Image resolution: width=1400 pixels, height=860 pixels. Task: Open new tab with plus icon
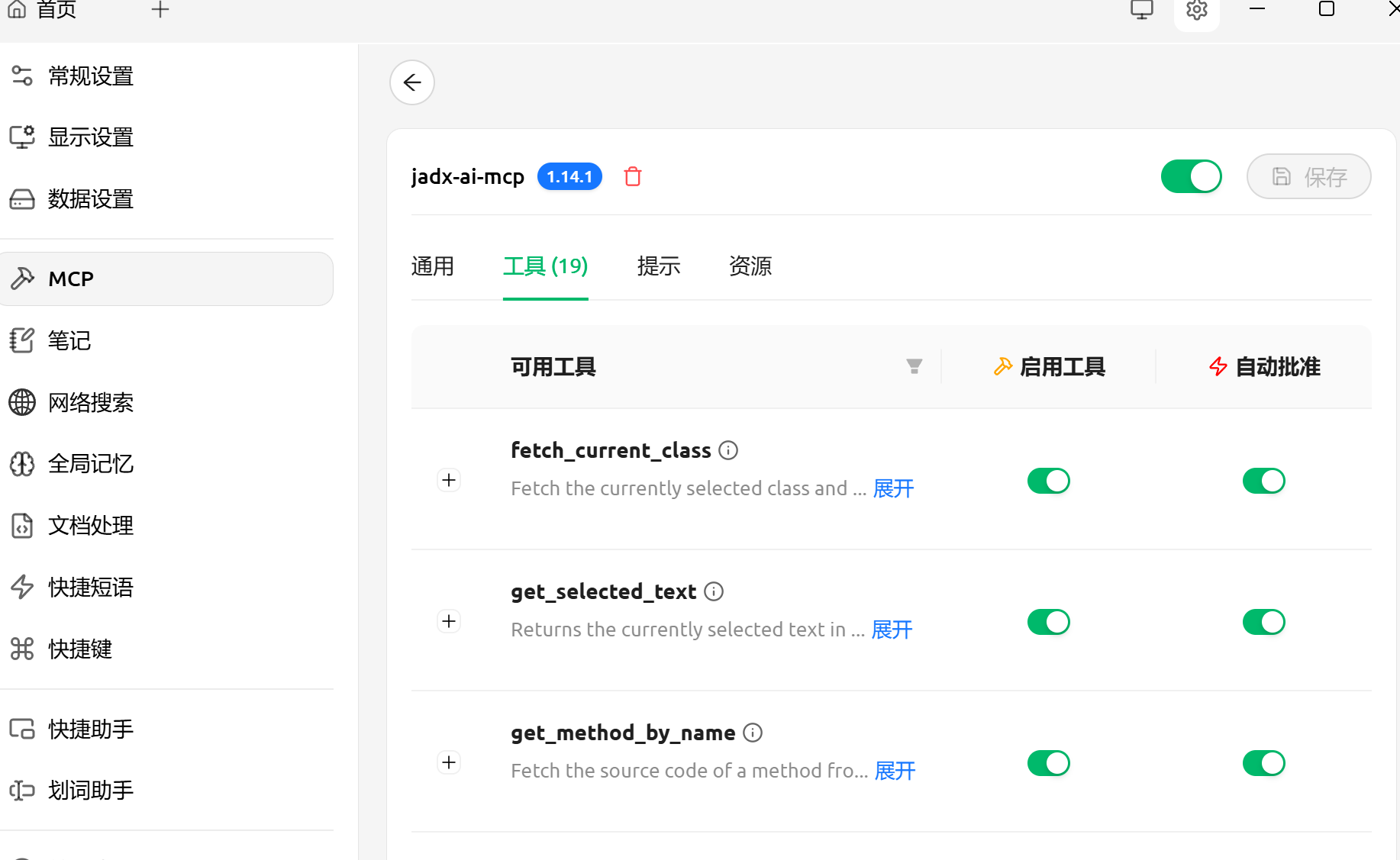pyautogui.click(x=160, y=11)
